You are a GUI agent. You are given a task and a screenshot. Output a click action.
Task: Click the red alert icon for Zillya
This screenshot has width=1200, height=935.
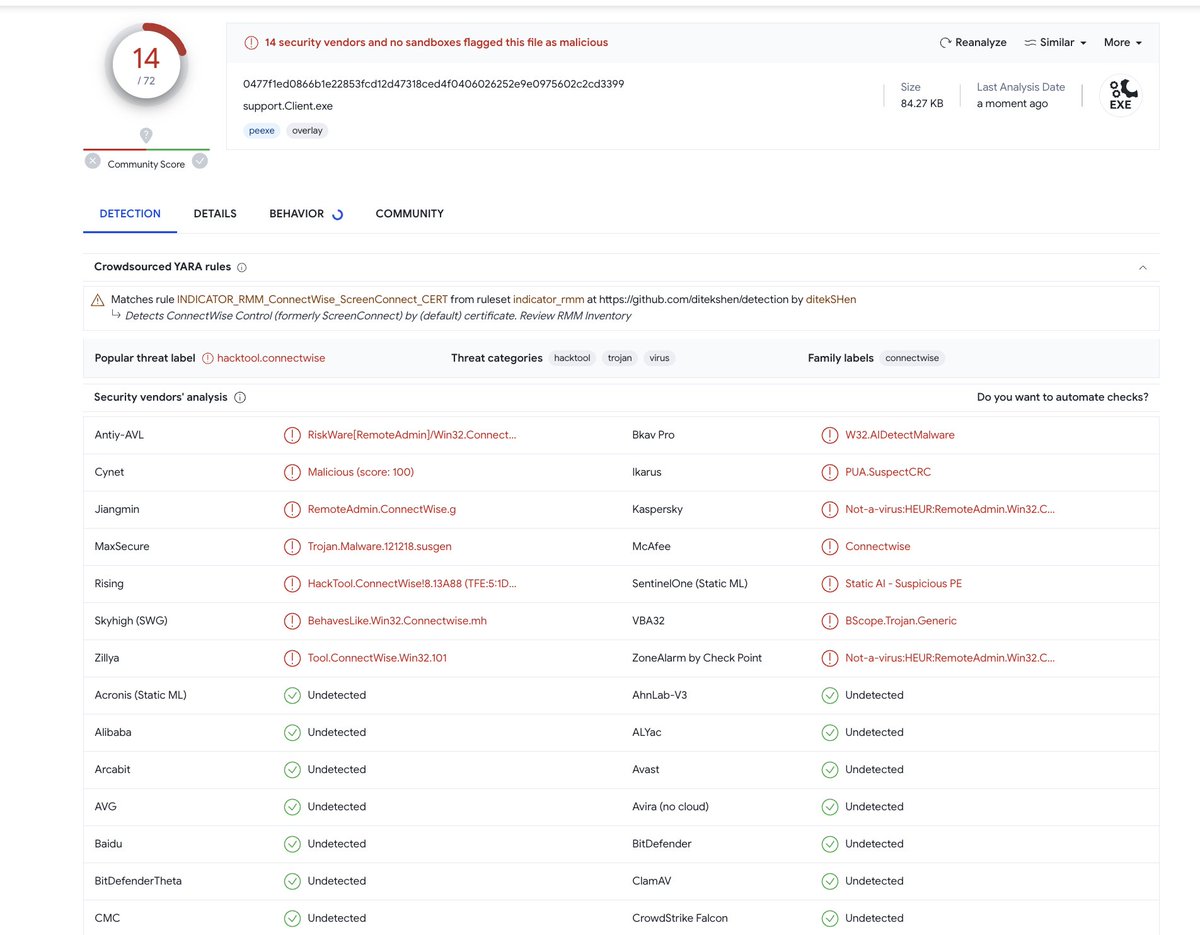coord(292,658)
